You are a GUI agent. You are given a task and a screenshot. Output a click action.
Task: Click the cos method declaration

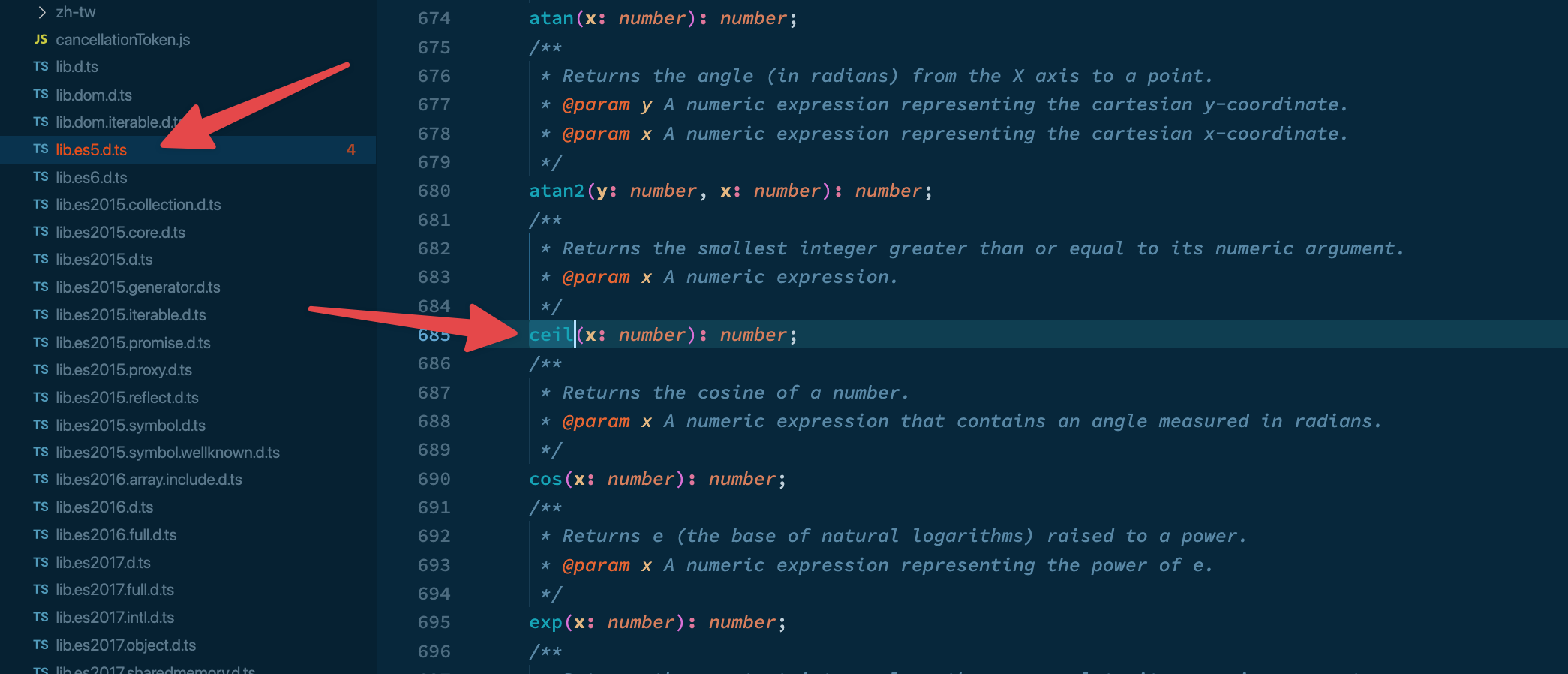[x=545, y=479]
